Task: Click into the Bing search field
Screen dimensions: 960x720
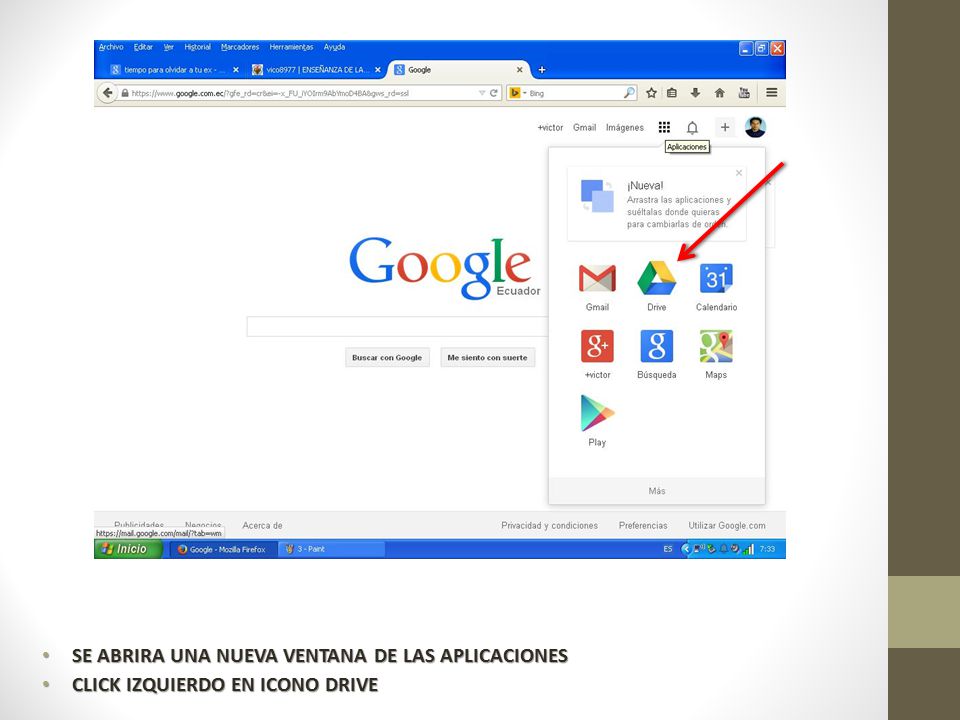Action: pos(574,93)
